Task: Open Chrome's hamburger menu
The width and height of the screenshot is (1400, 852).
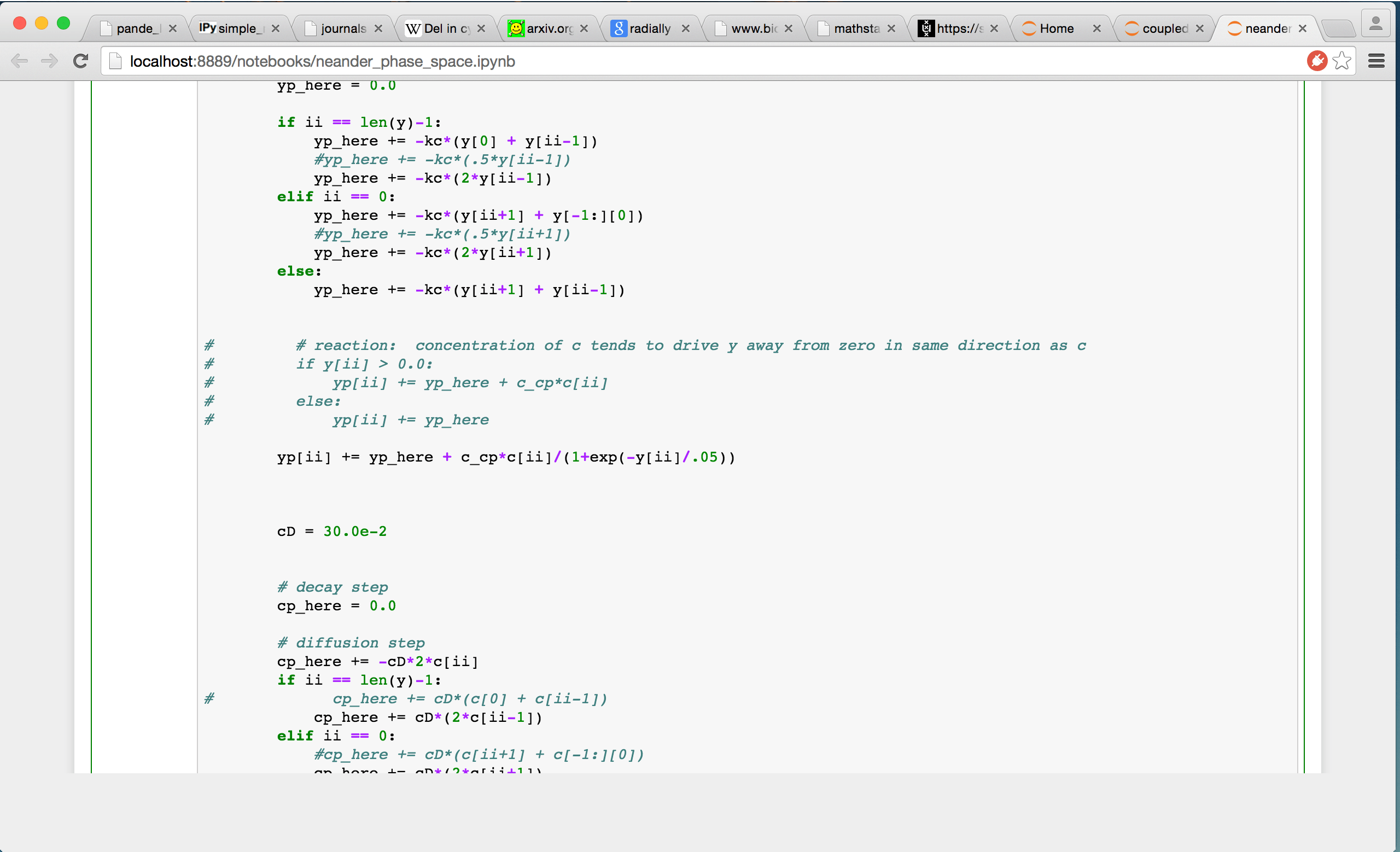Action: (1376, 61)
